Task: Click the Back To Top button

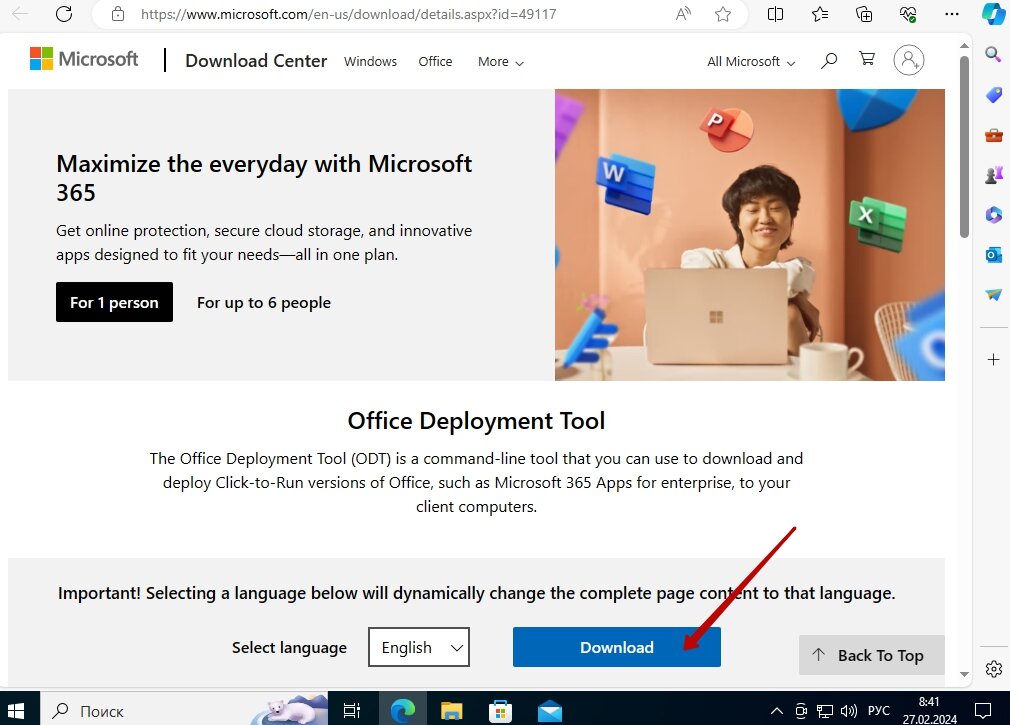Action: 872,655
